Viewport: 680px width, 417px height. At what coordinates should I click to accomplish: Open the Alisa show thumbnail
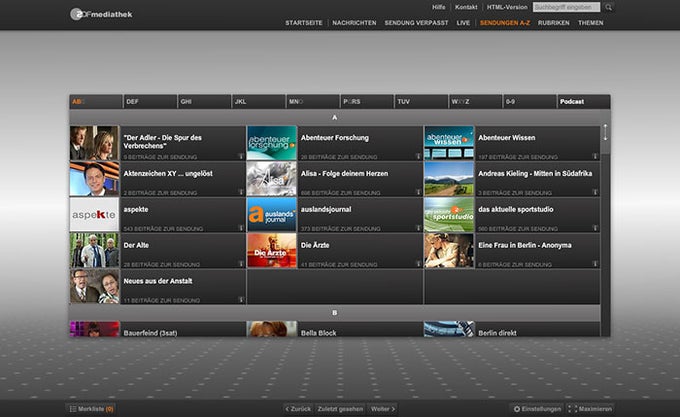point(272,179)
